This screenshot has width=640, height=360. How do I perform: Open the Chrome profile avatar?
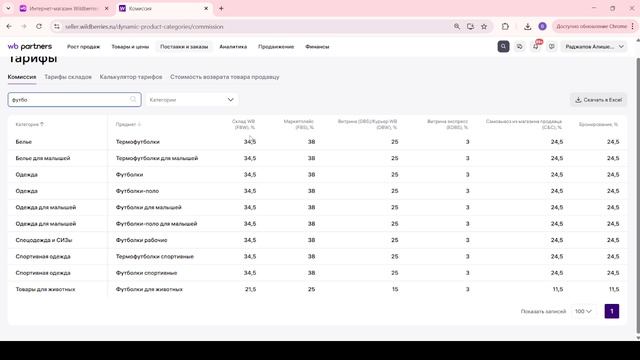[542, 26]
